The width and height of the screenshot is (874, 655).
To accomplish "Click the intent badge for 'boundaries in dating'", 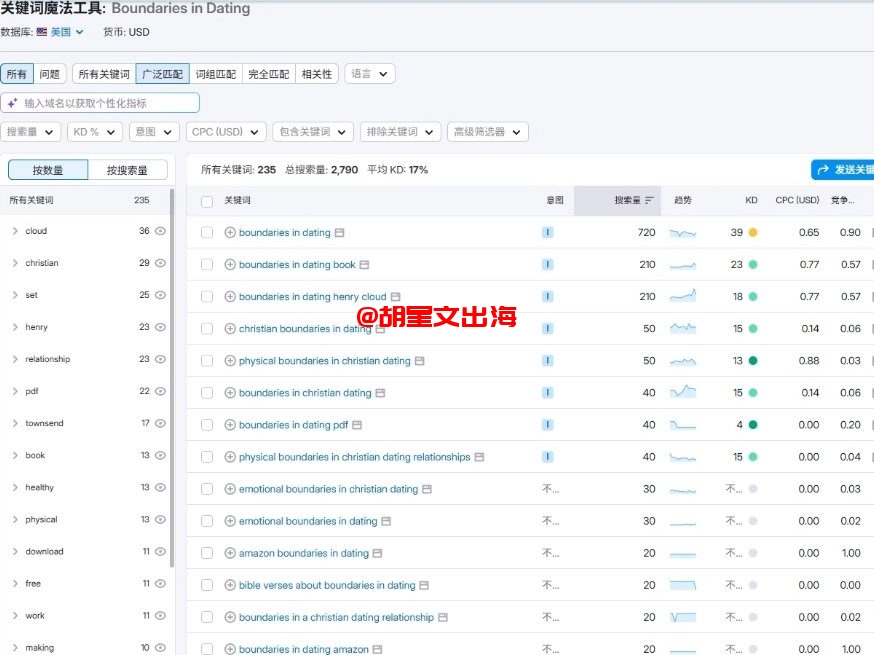I will 547,232.
